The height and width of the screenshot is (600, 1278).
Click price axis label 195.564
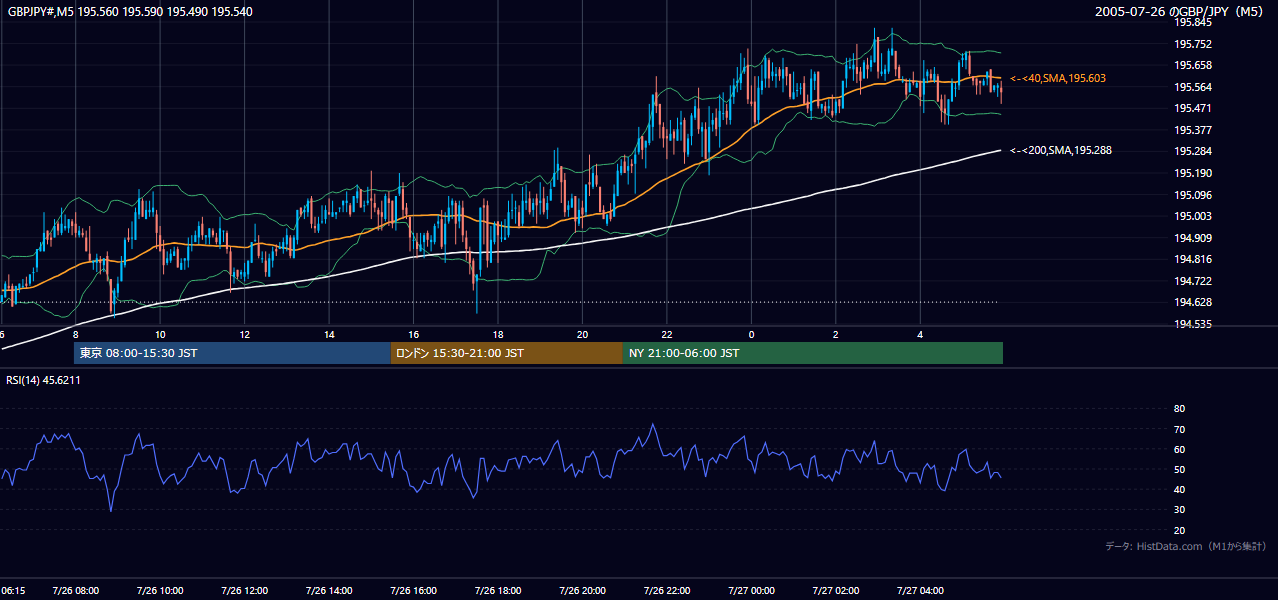[1192, 87]
